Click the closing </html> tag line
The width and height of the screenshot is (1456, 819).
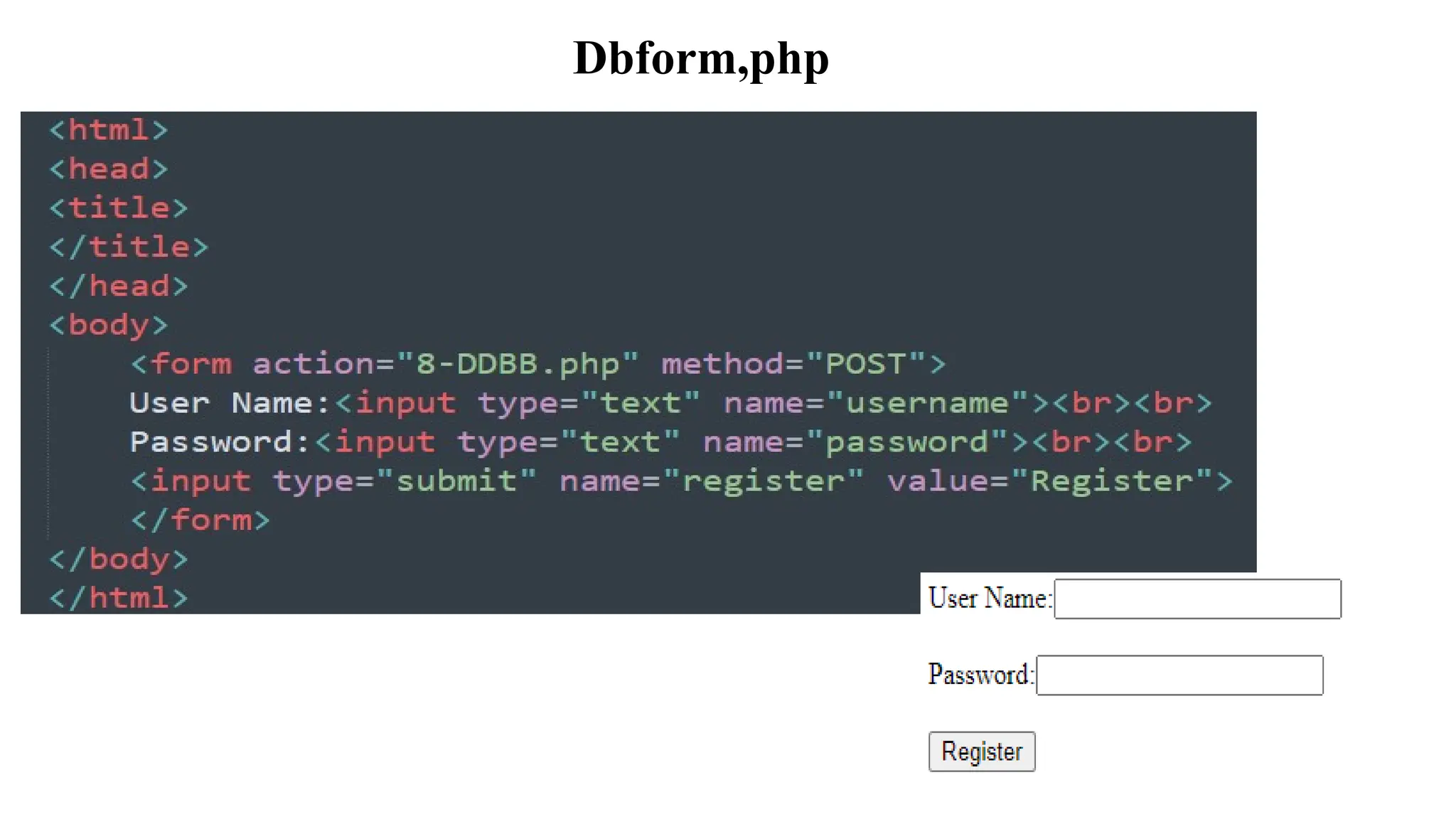pyautogui.click(x=118, y=598)
